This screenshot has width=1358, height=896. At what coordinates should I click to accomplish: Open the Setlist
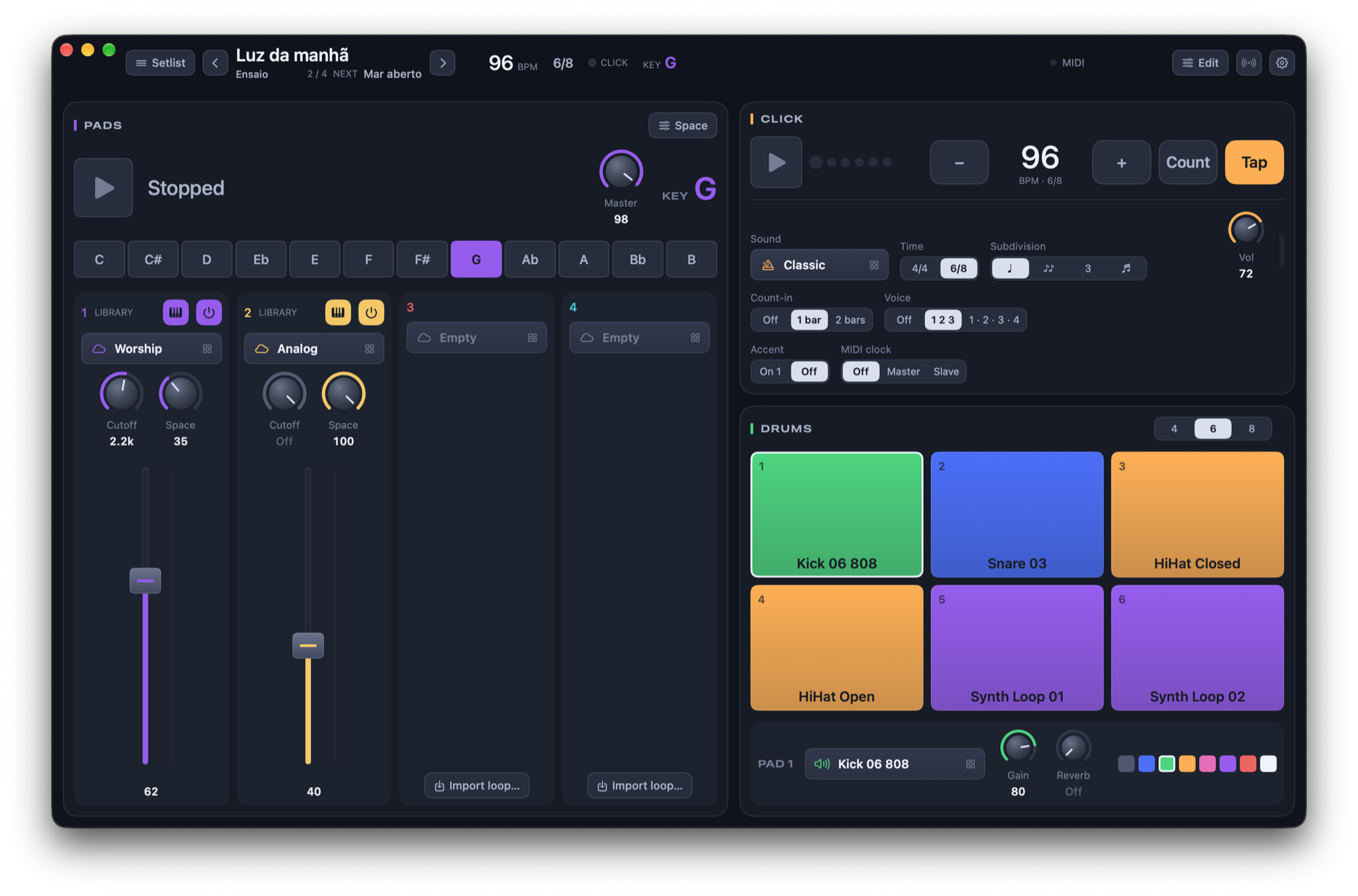[160, 62]
